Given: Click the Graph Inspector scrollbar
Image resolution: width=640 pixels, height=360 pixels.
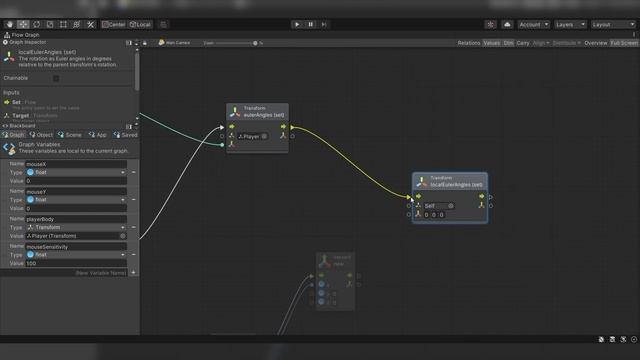Looking at the screenshot, I should [x=137, y=71].
